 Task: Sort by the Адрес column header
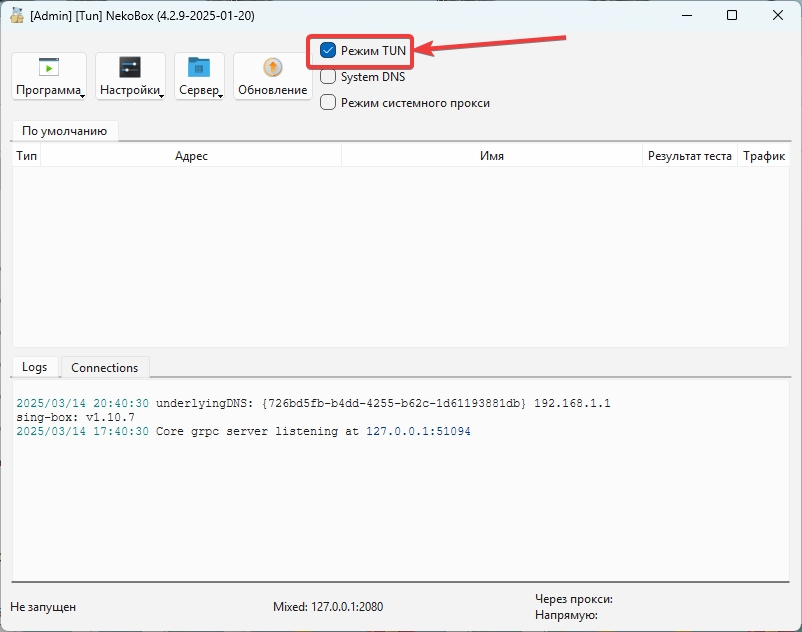point(191,156)
